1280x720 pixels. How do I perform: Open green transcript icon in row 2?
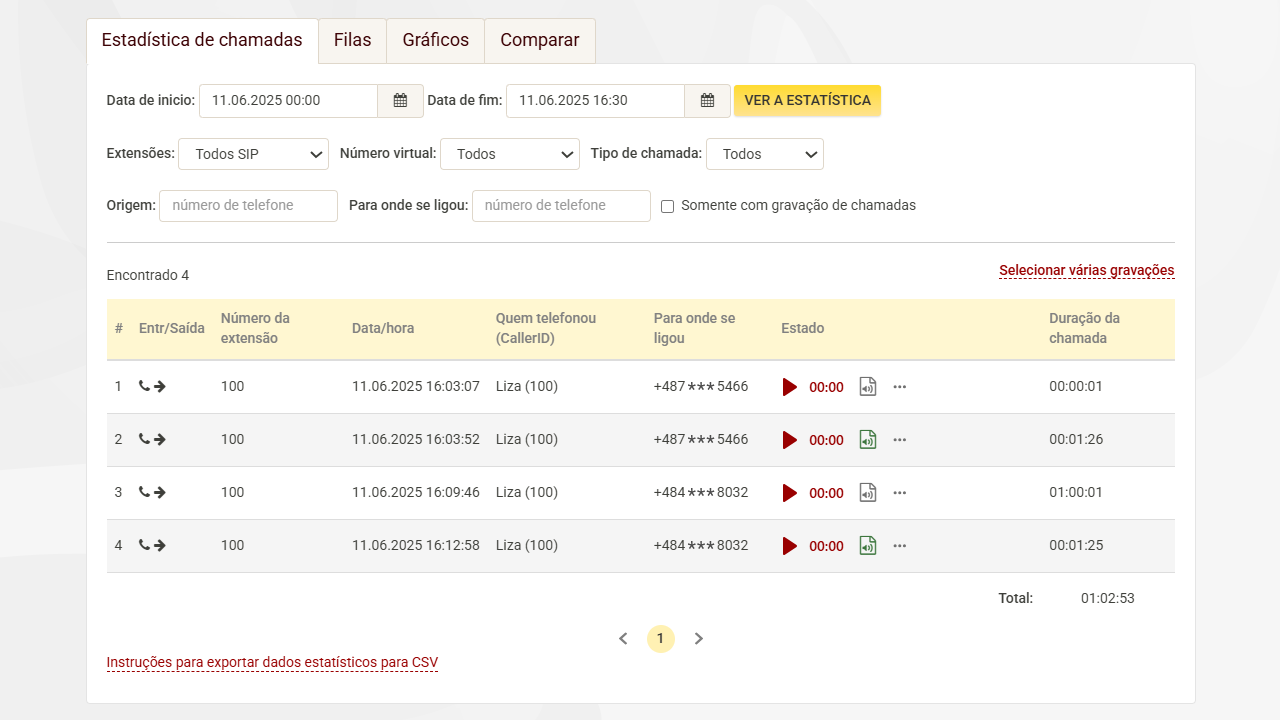868,440
